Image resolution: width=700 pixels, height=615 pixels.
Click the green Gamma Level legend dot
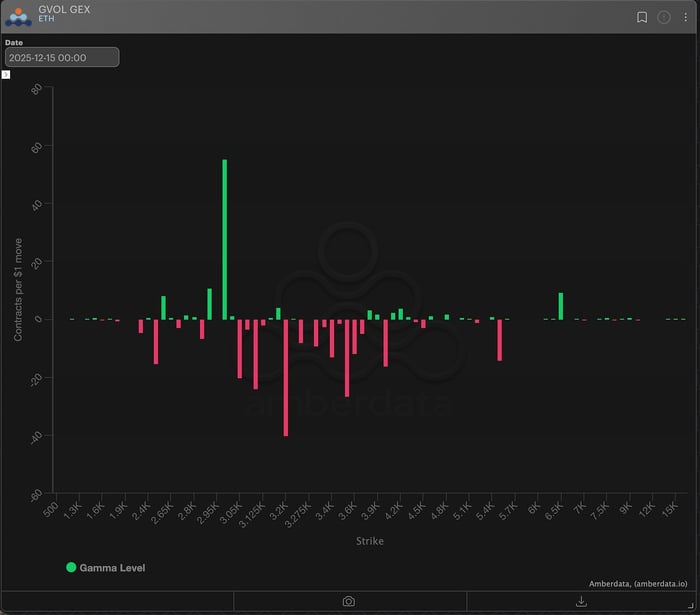71,567
